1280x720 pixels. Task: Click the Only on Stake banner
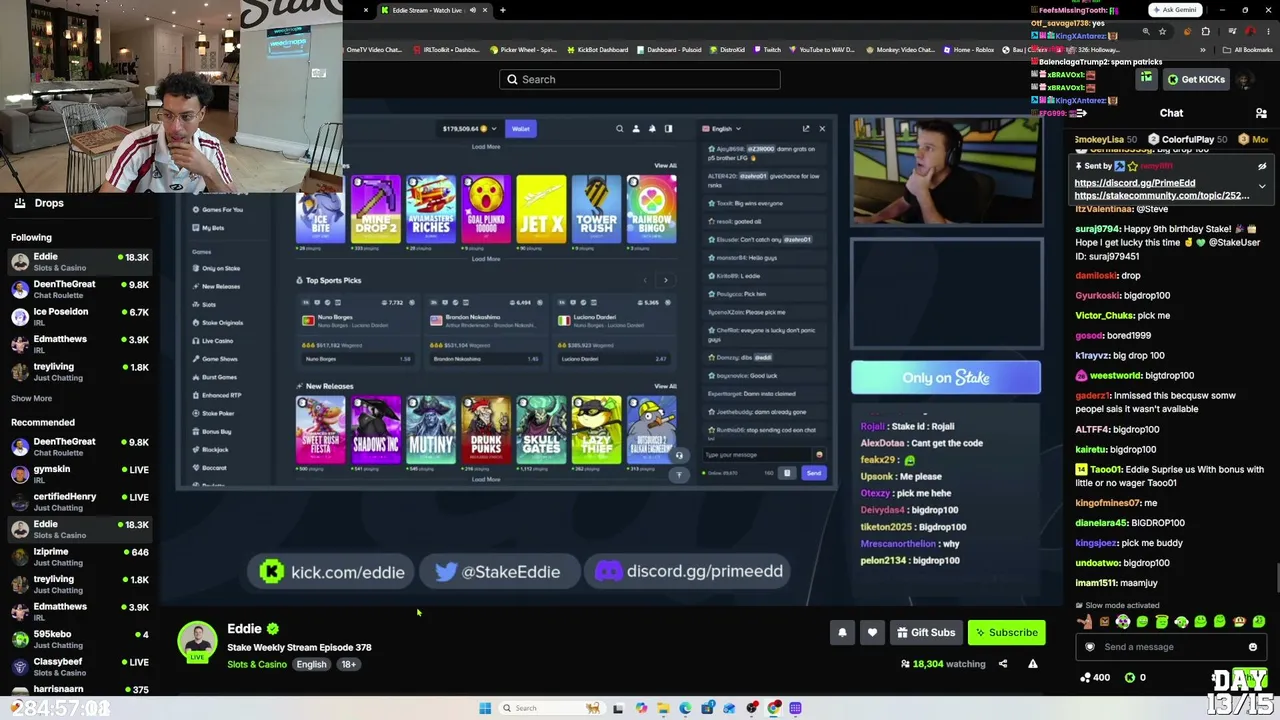(946, 377)
